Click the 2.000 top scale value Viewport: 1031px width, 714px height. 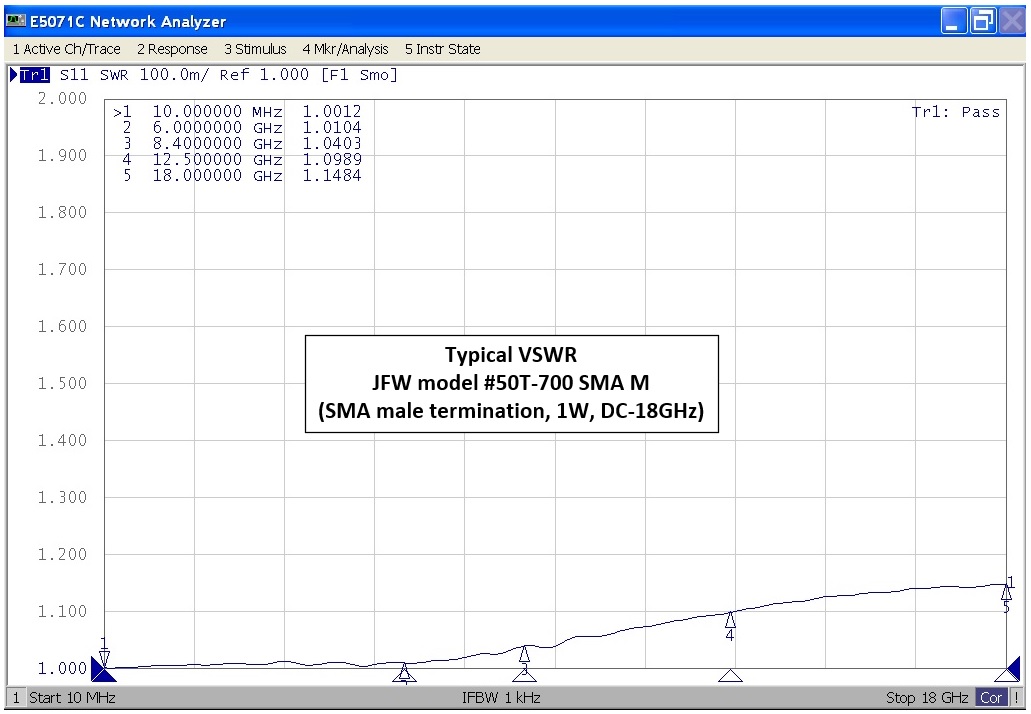click(x=62, y=99)
